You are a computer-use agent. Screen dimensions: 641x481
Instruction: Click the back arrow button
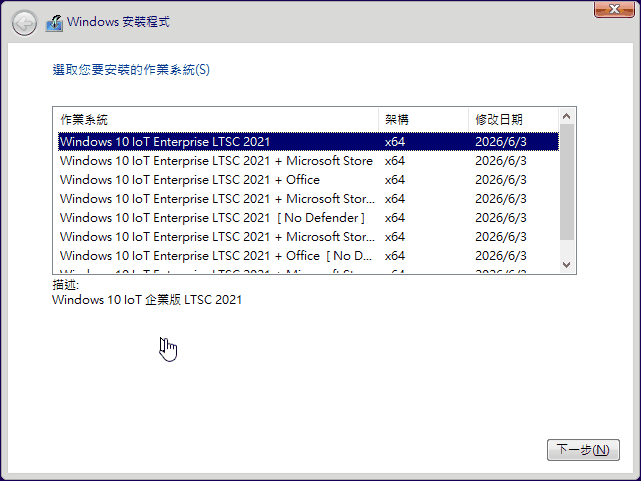click(x=25, y=23)
